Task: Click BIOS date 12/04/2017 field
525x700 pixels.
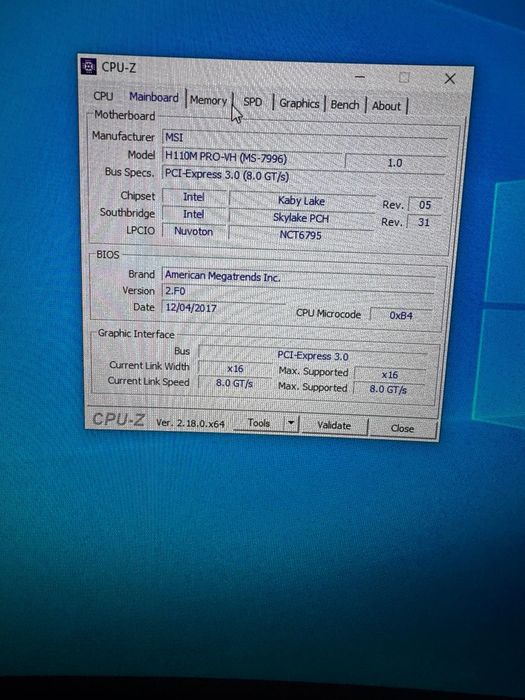Action: [223, 308]
